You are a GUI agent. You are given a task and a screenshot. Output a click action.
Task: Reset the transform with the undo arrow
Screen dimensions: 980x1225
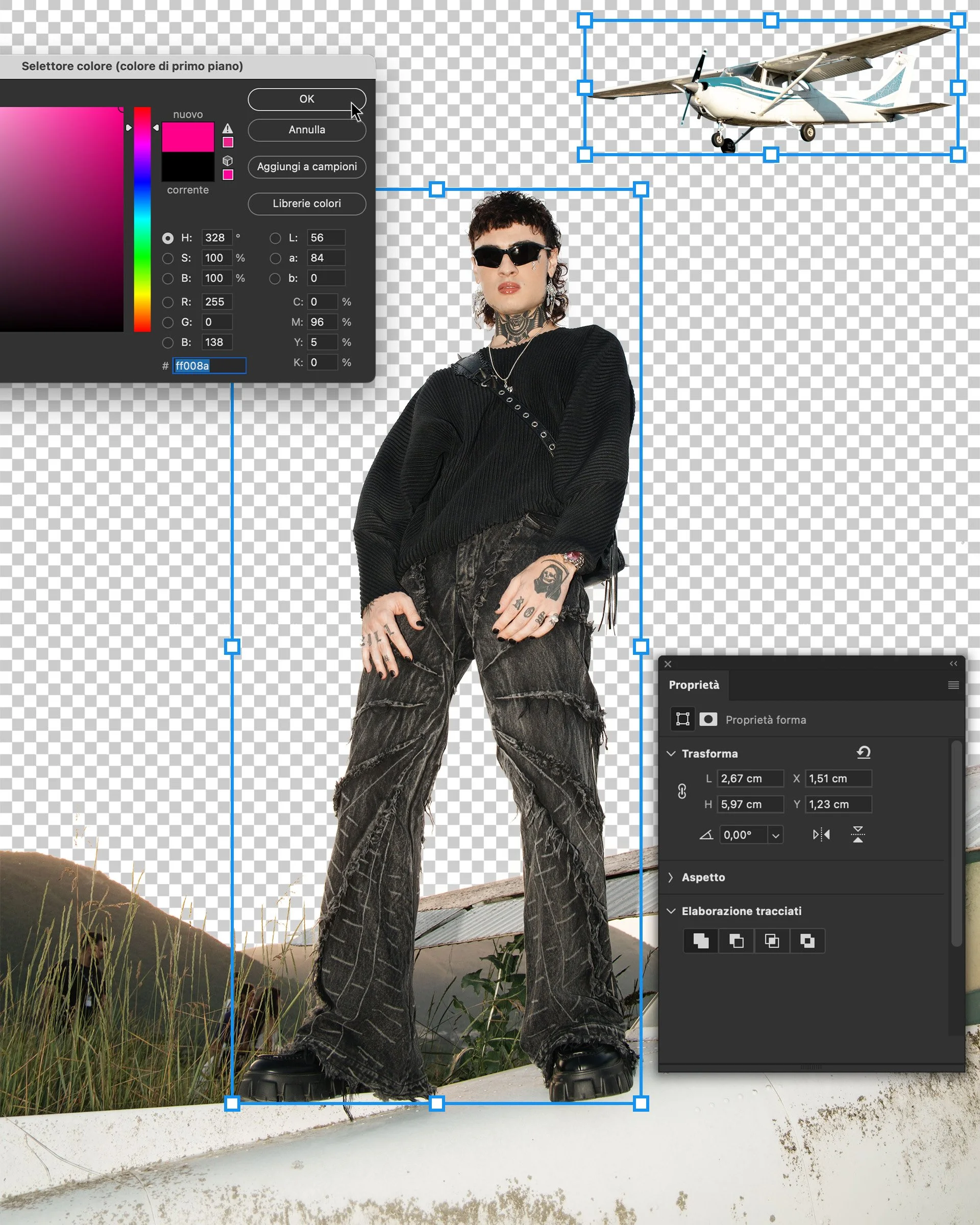coord(864,753)
